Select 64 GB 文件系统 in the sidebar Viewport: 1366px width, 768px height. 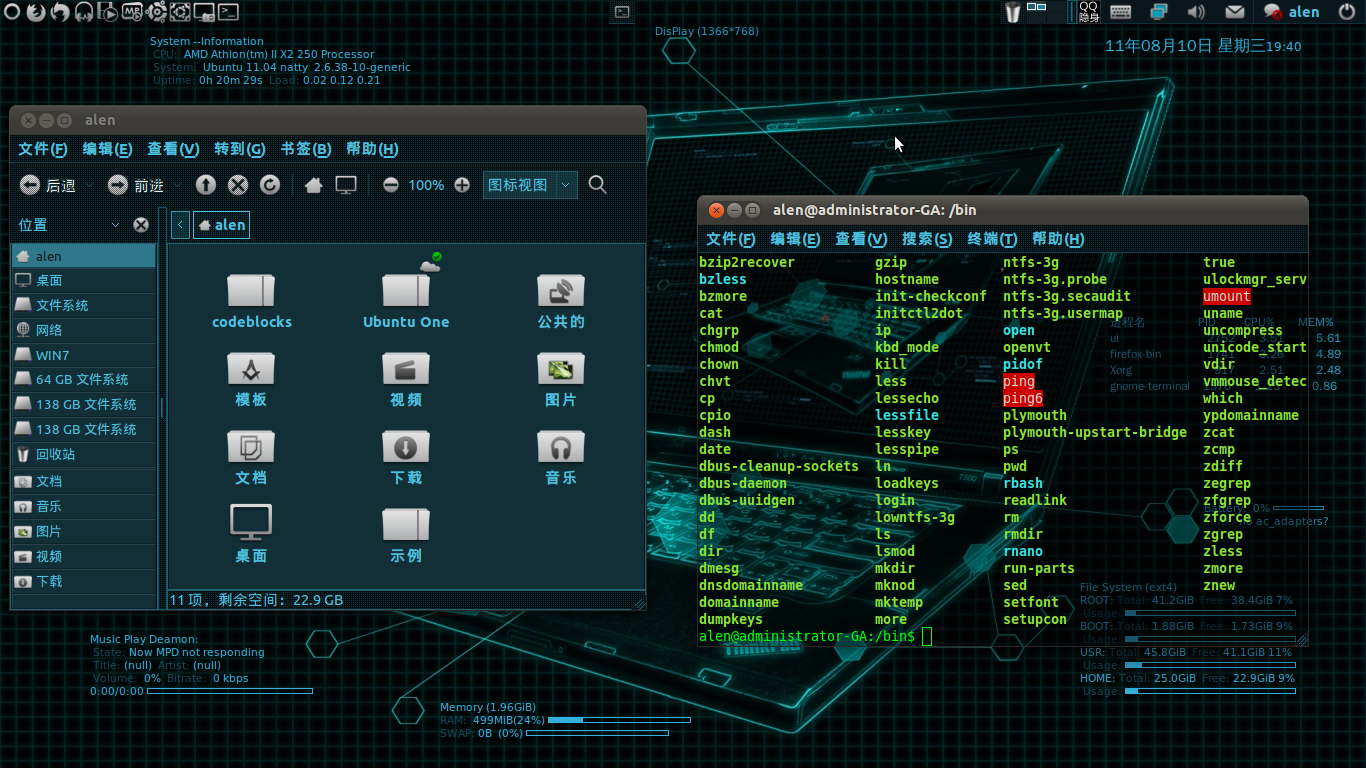pyautogui.click(x=84, y=380)
